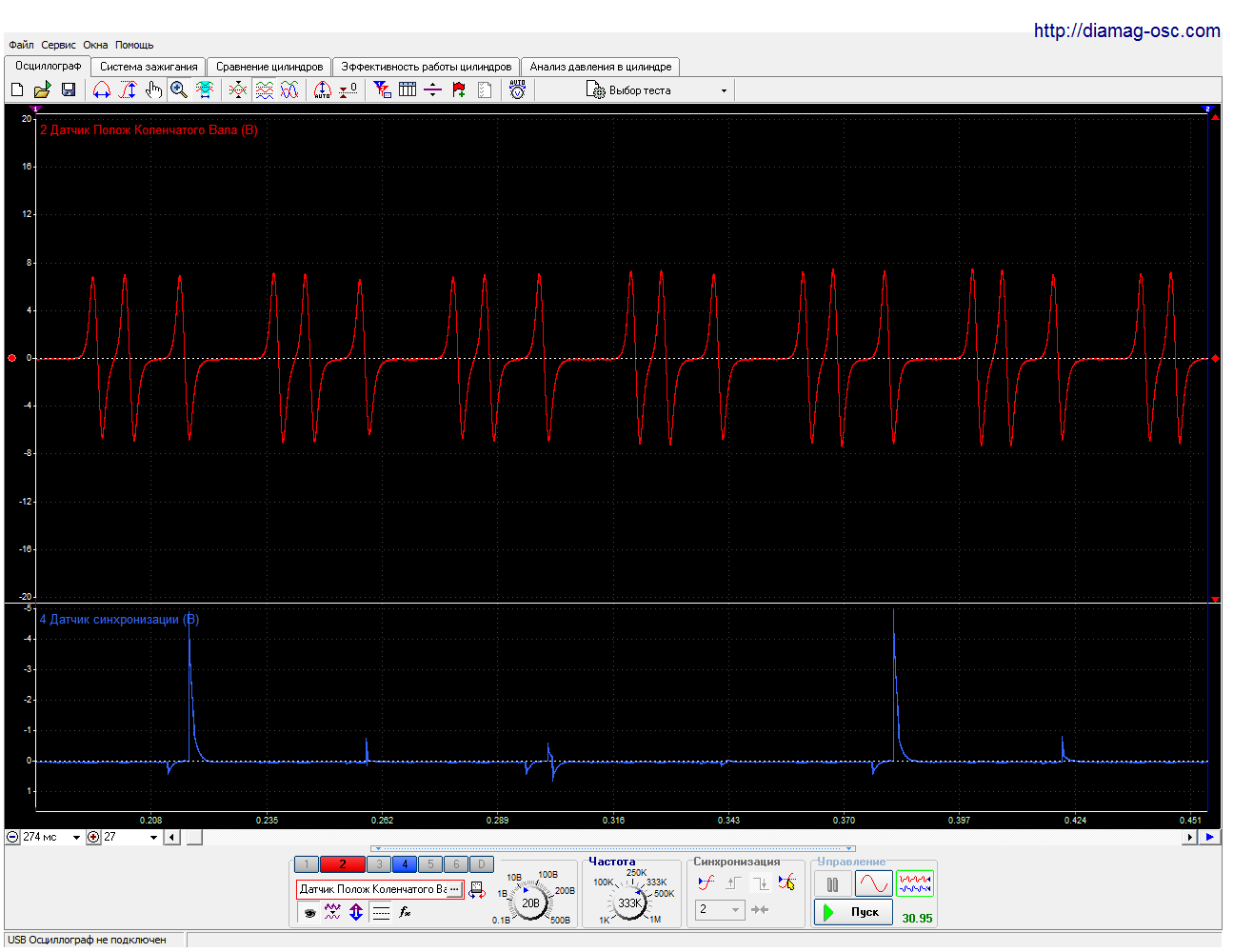Open the checklist report icon
Image resolution: width=1234 pixels, height=952 pixels.
click(x=485, y=89)
